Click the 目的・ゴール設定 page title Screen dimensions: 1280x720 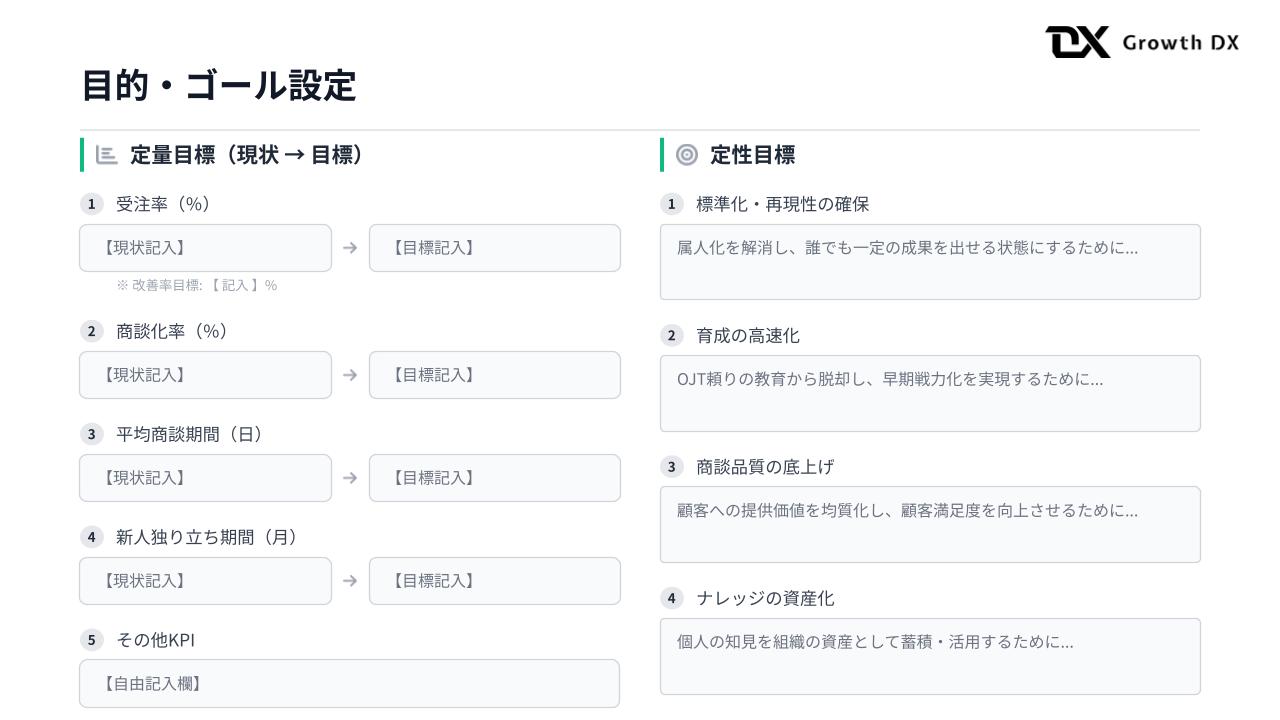coord(218,85)
